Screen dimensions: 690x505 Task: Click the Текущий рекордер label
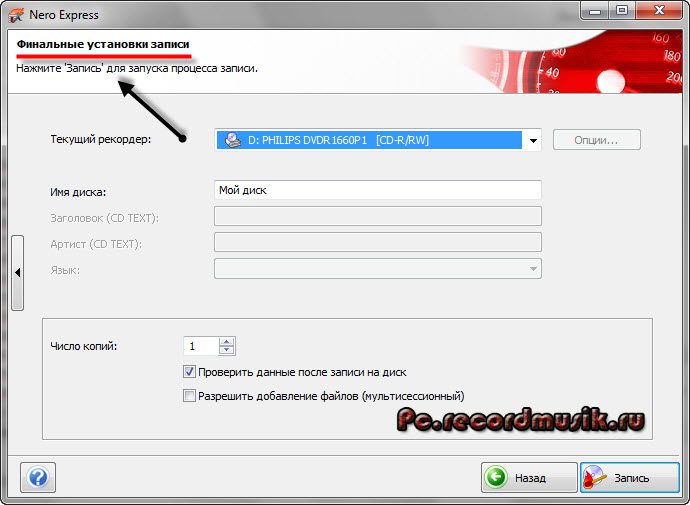(x=101, y=139)
